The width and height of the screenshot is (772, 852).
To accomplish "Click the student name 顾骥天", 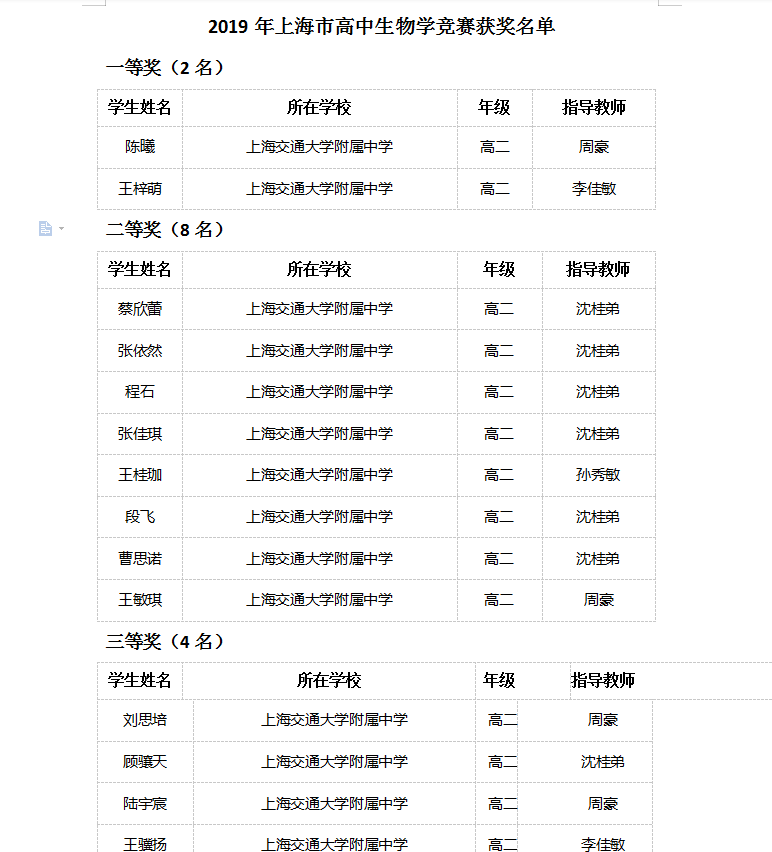I will (x=145, y=762).
